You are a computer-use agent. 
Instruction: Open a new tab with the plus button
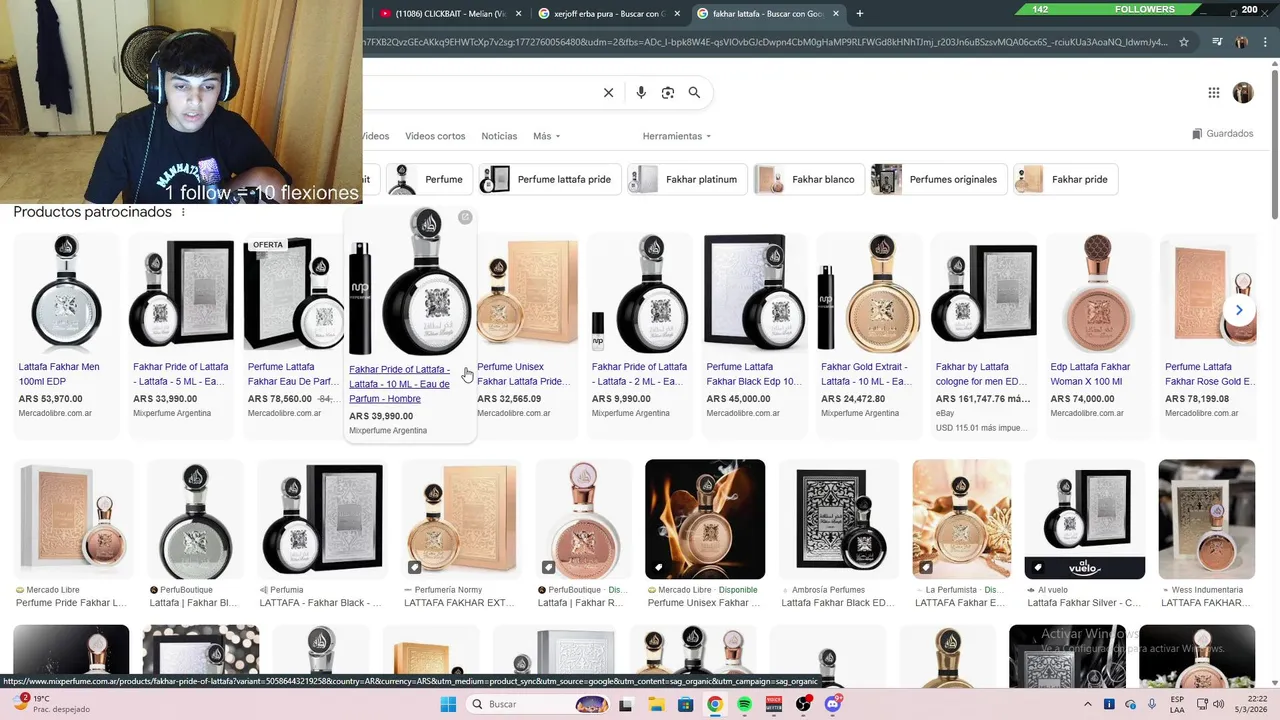click(x=860, y=14)
